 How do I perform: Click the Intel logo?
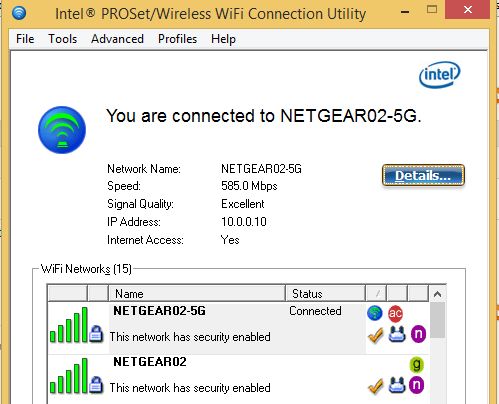coord(439,75)
